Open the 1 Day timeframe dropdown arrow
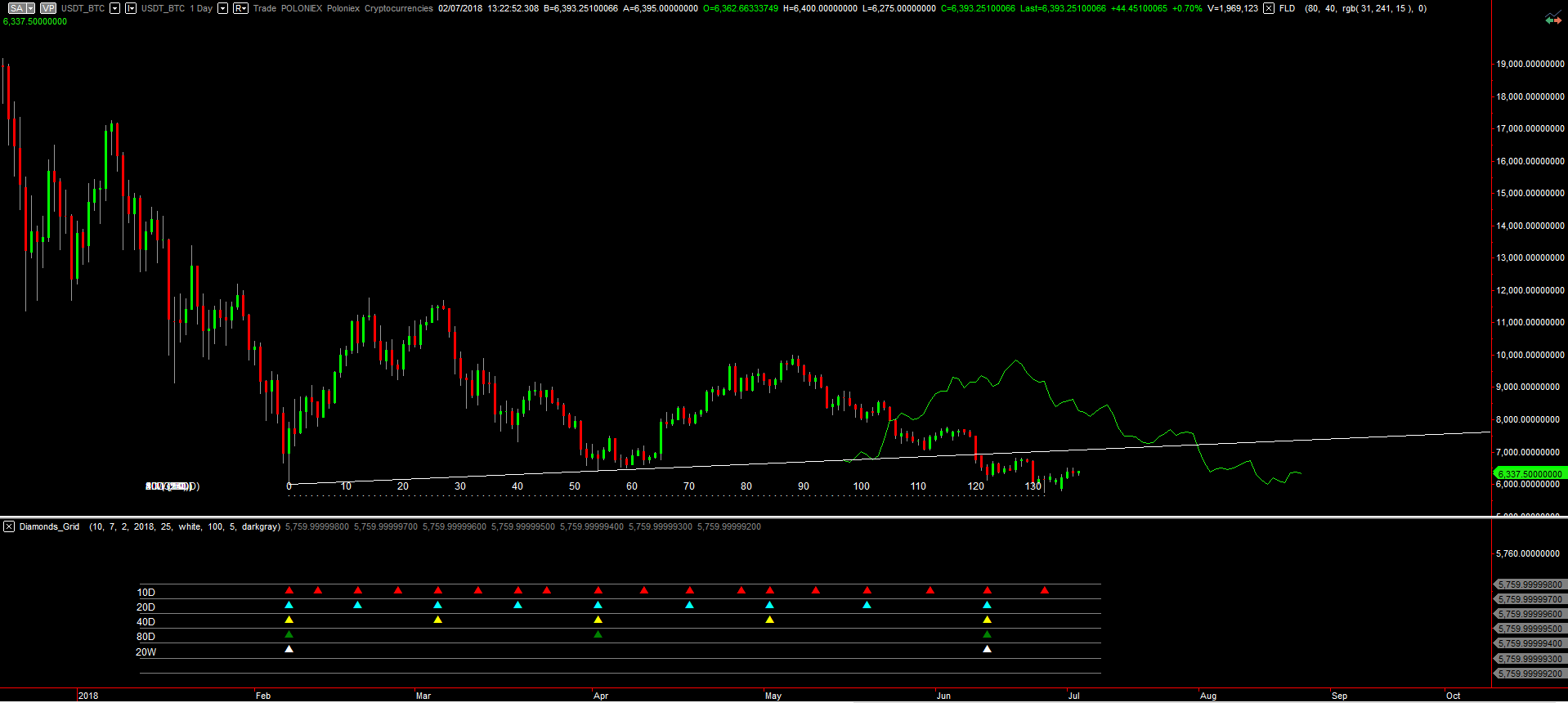The width and height of the screenshot is (1568, 703). [222, 8]
